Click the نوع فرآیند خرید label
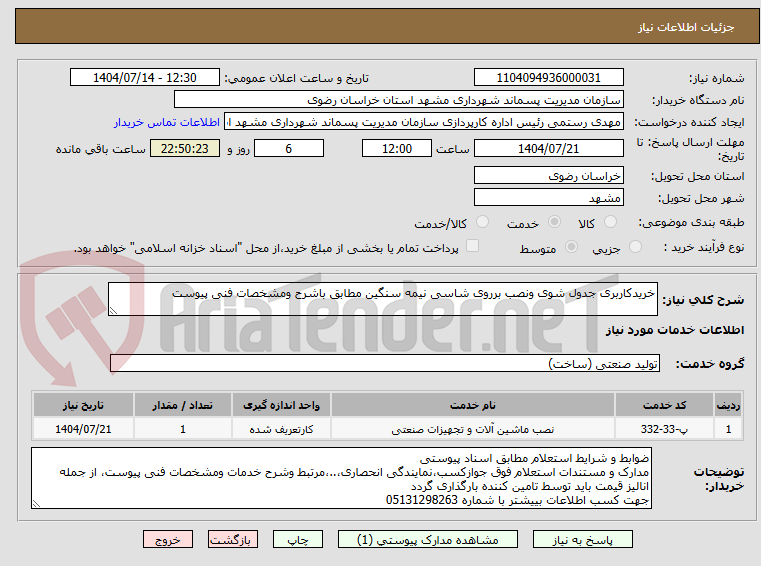The height and width of the screenshot is (566, 761). coord(704,248)
